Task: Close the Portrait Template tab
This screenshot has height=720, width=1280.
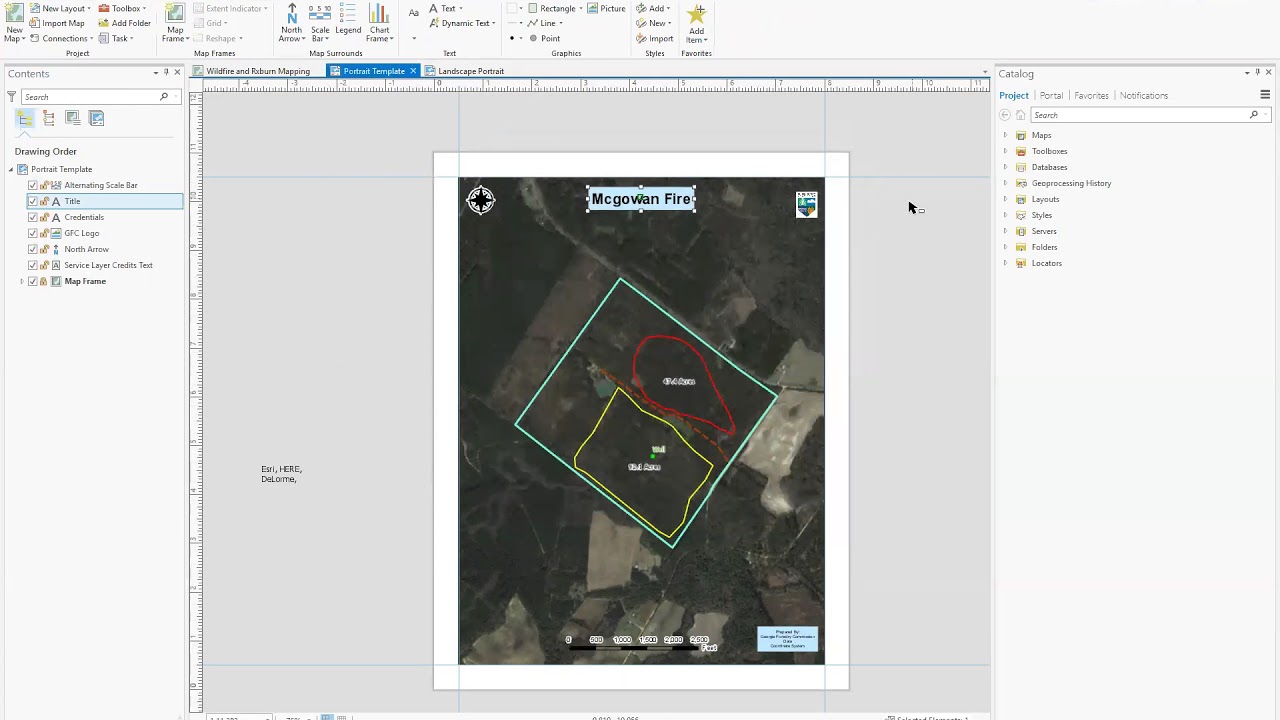Action: (413, 71)
